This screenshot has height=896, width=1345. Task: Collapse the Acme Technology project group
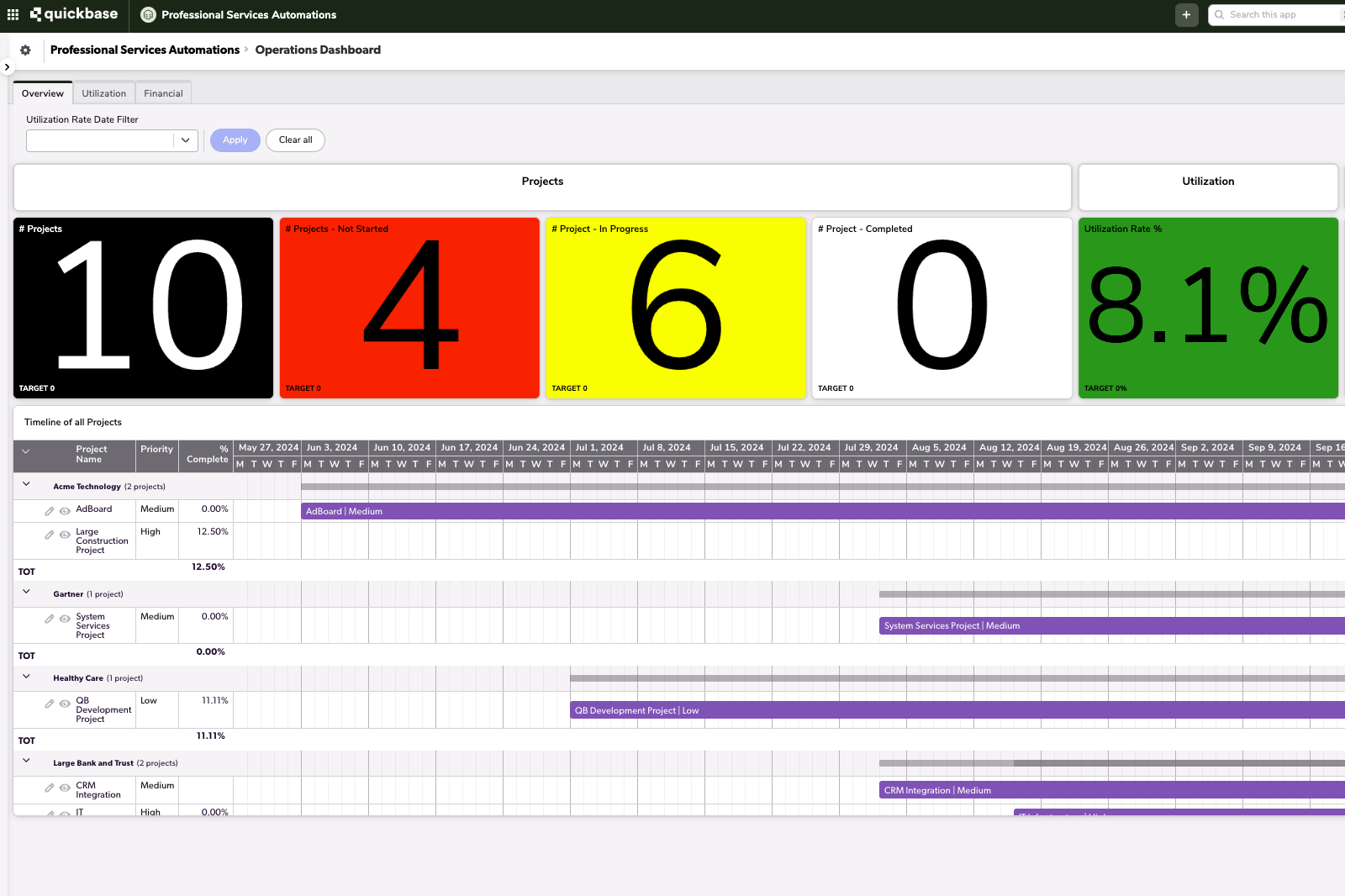point(26,483)
